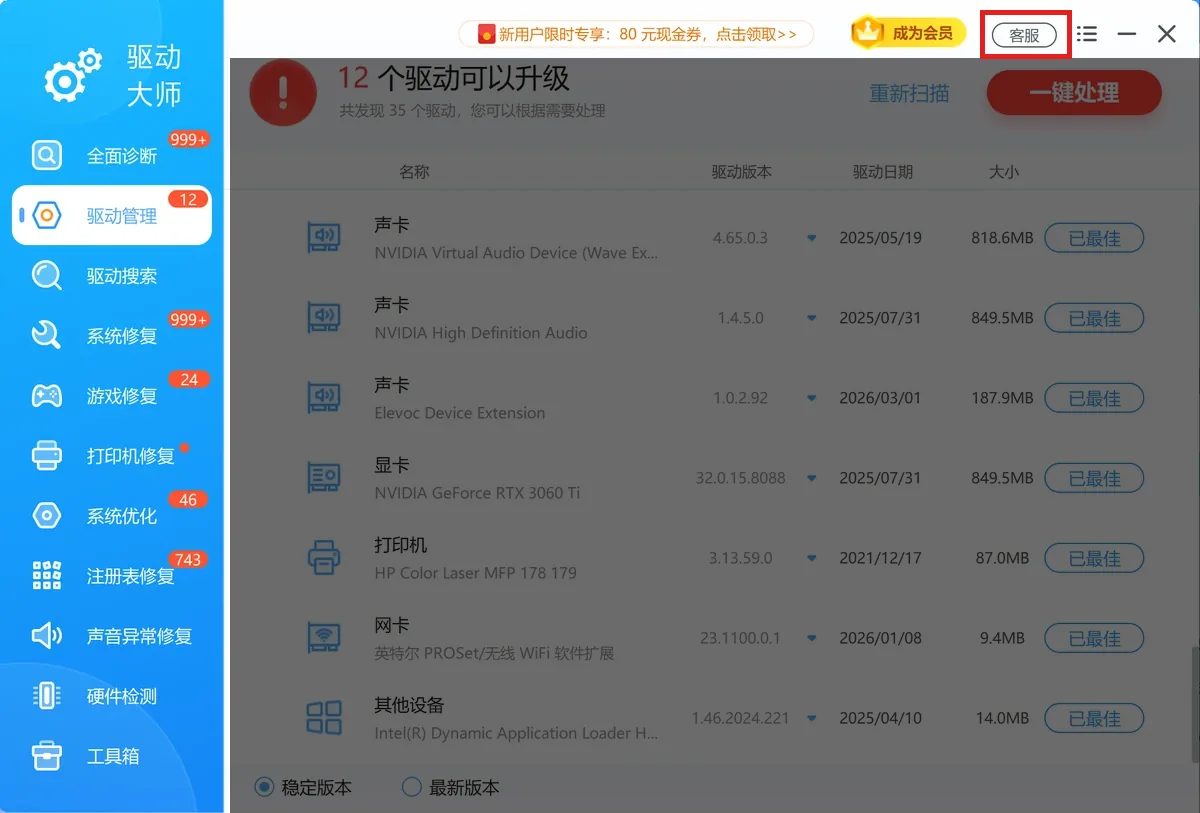Click 已最佳 button for NVIDIA Virtual Audio Device

click(x=1094, y=238)
